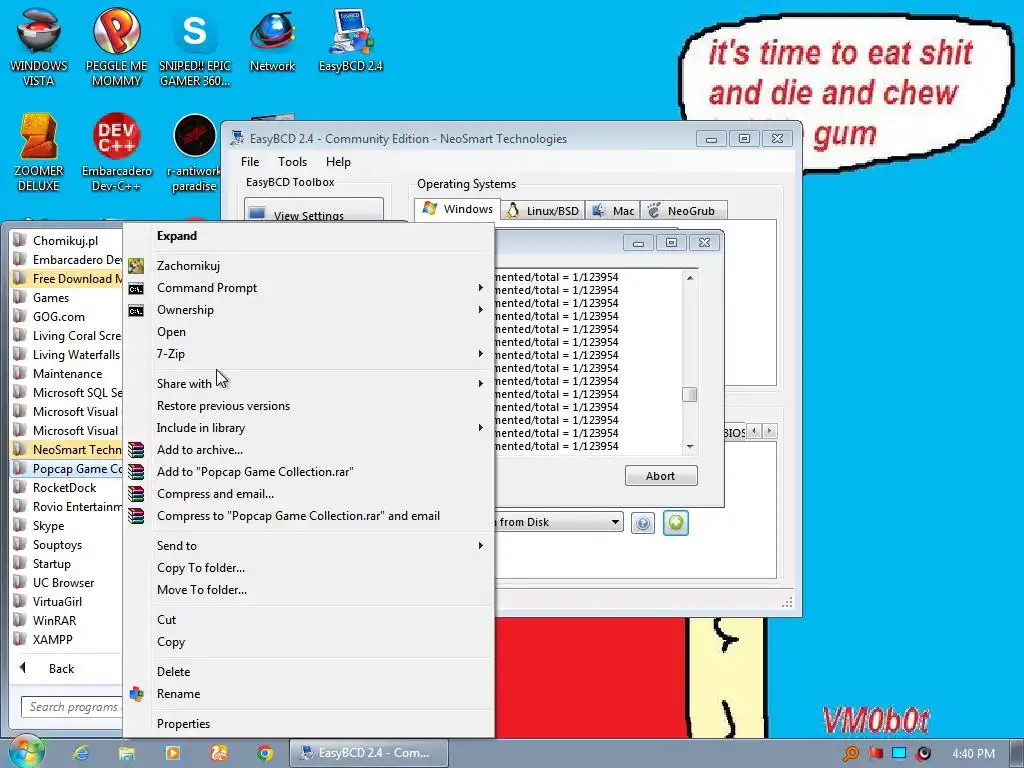Click the log scrollbar down arrow
1024x768 pixels.
(x=690, y=447)
